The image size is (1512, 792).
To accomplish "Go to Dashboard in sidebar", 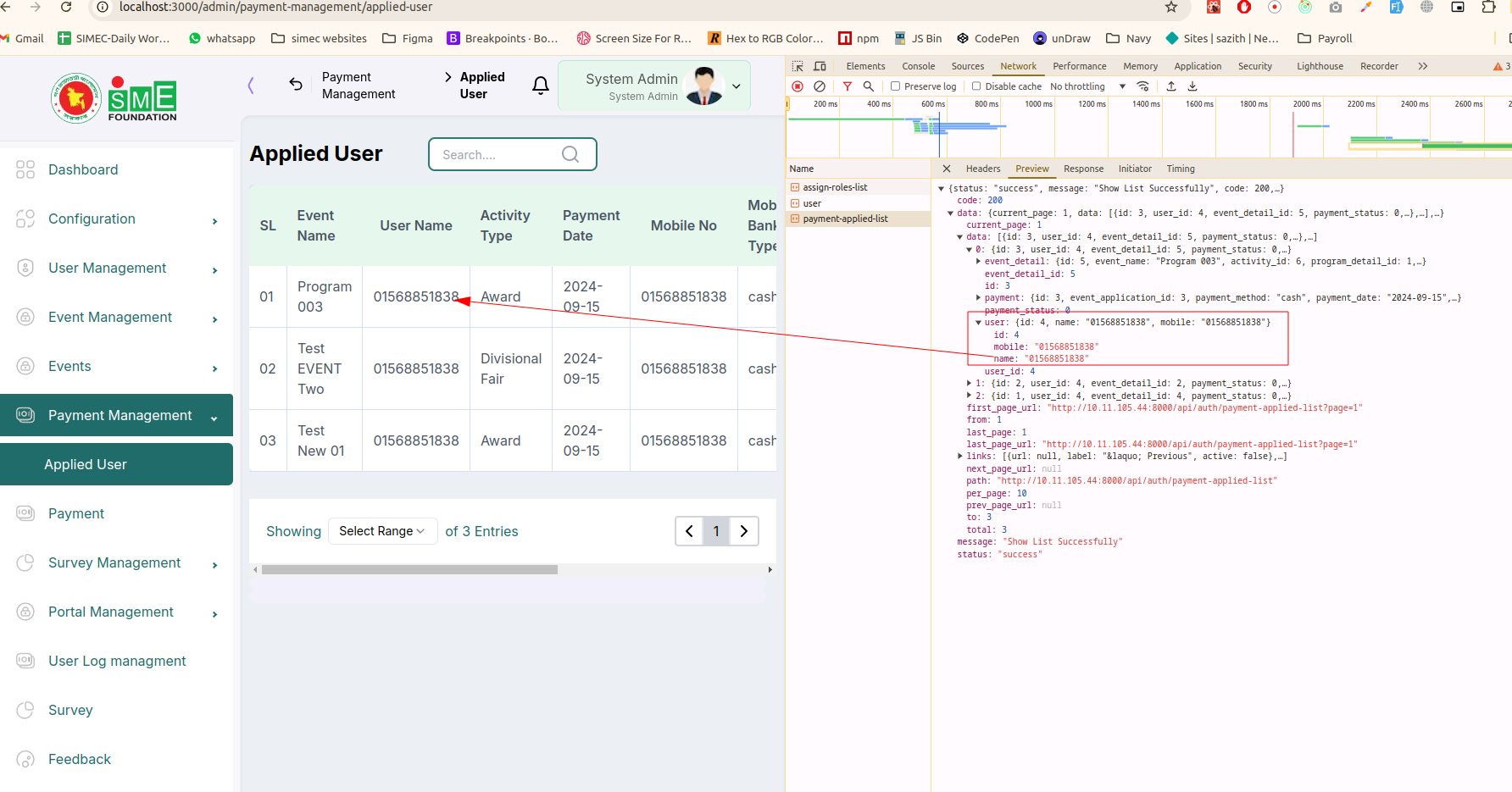I will (x=116, y=169).
